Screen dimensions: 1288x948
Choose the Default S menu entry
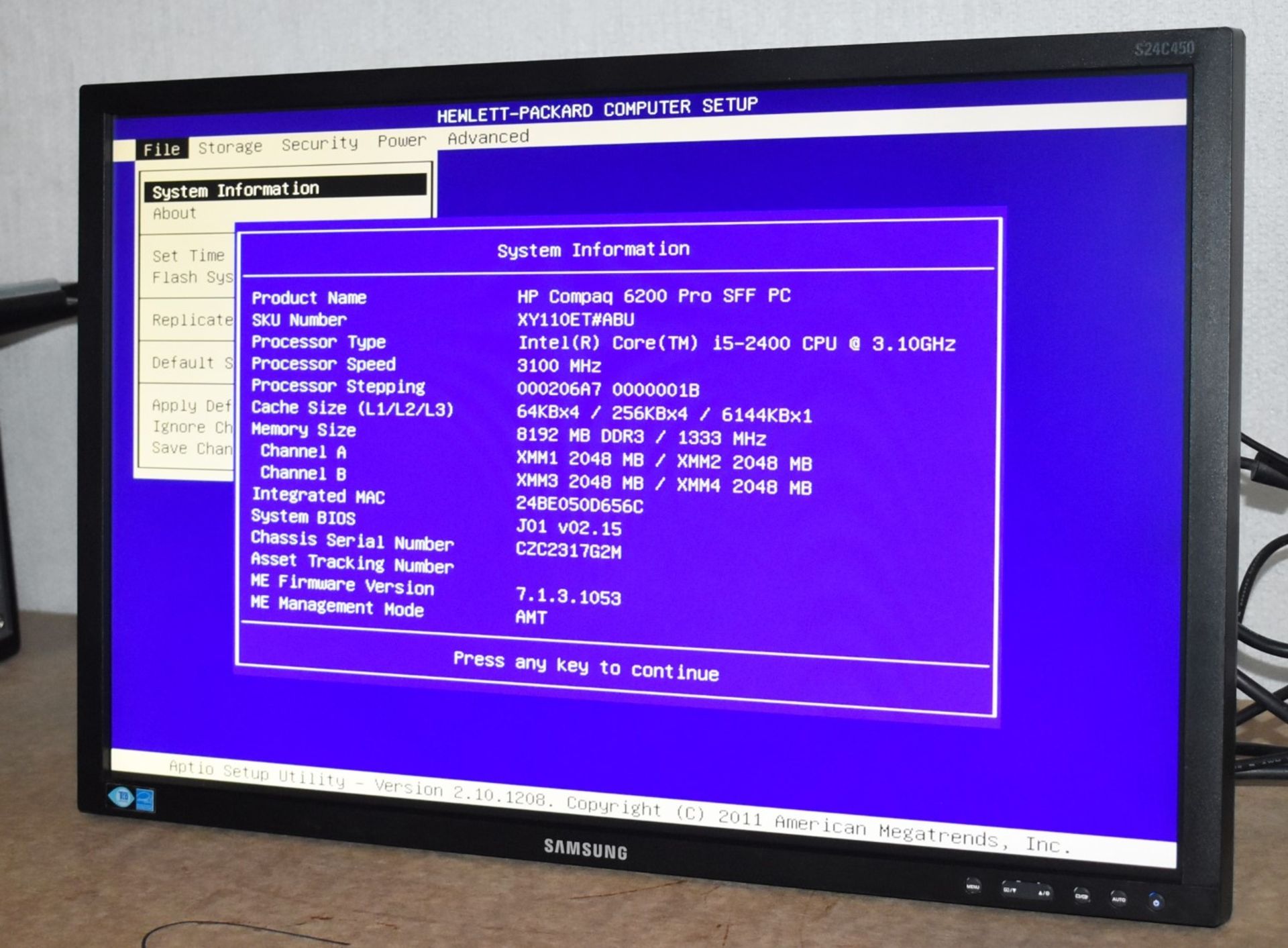pyautogui.click(x=193, y=363)
